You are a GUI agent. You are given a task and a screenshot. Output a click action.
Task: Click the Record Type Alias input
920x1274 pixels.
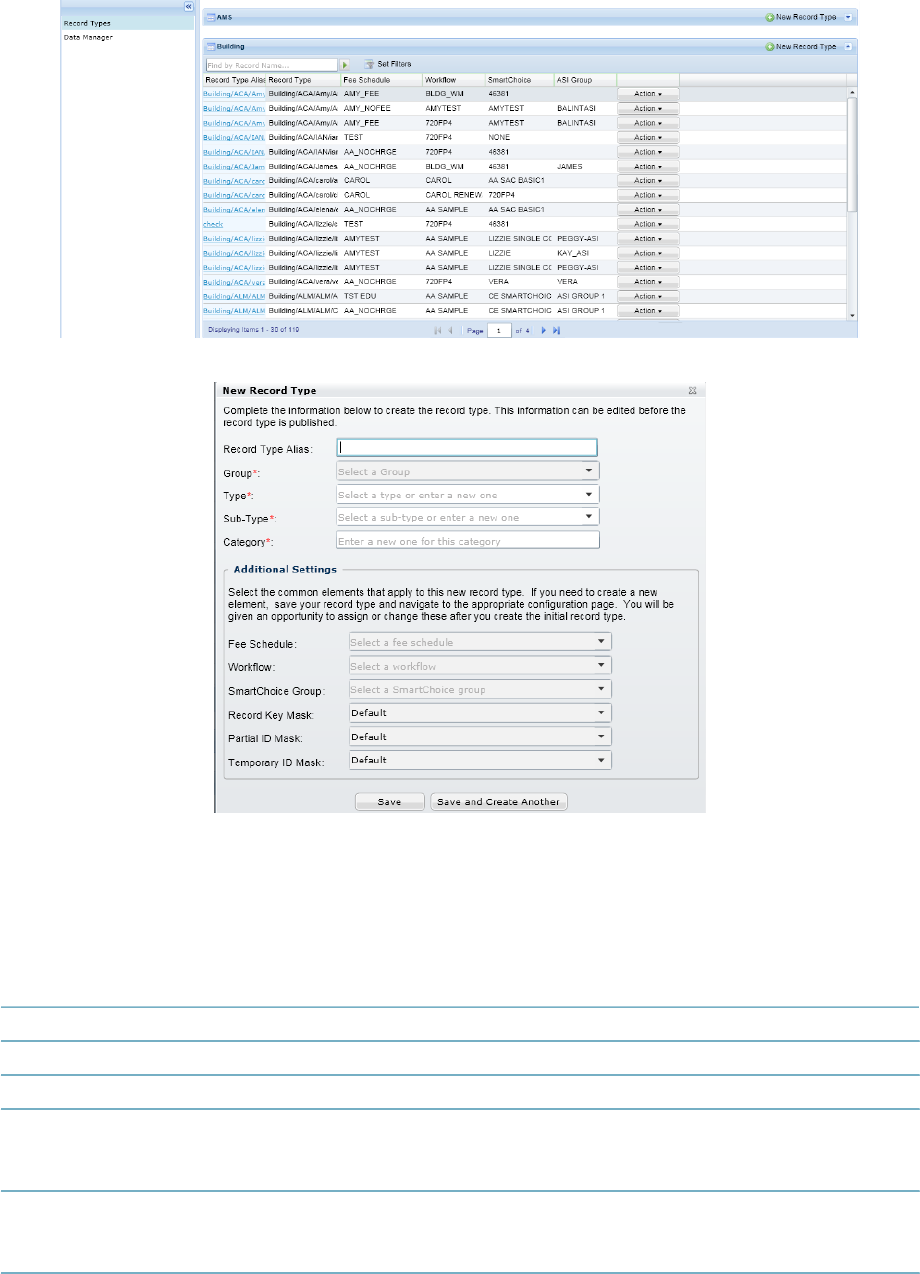(467, 448)
